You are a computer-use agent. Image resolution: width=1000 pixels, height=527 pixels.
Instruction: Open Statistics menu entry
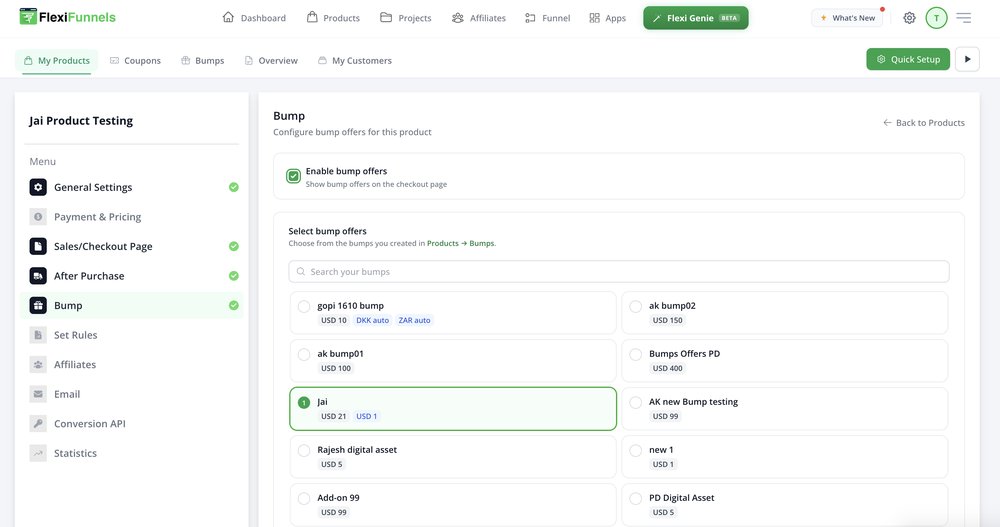[x=131, y=453]
